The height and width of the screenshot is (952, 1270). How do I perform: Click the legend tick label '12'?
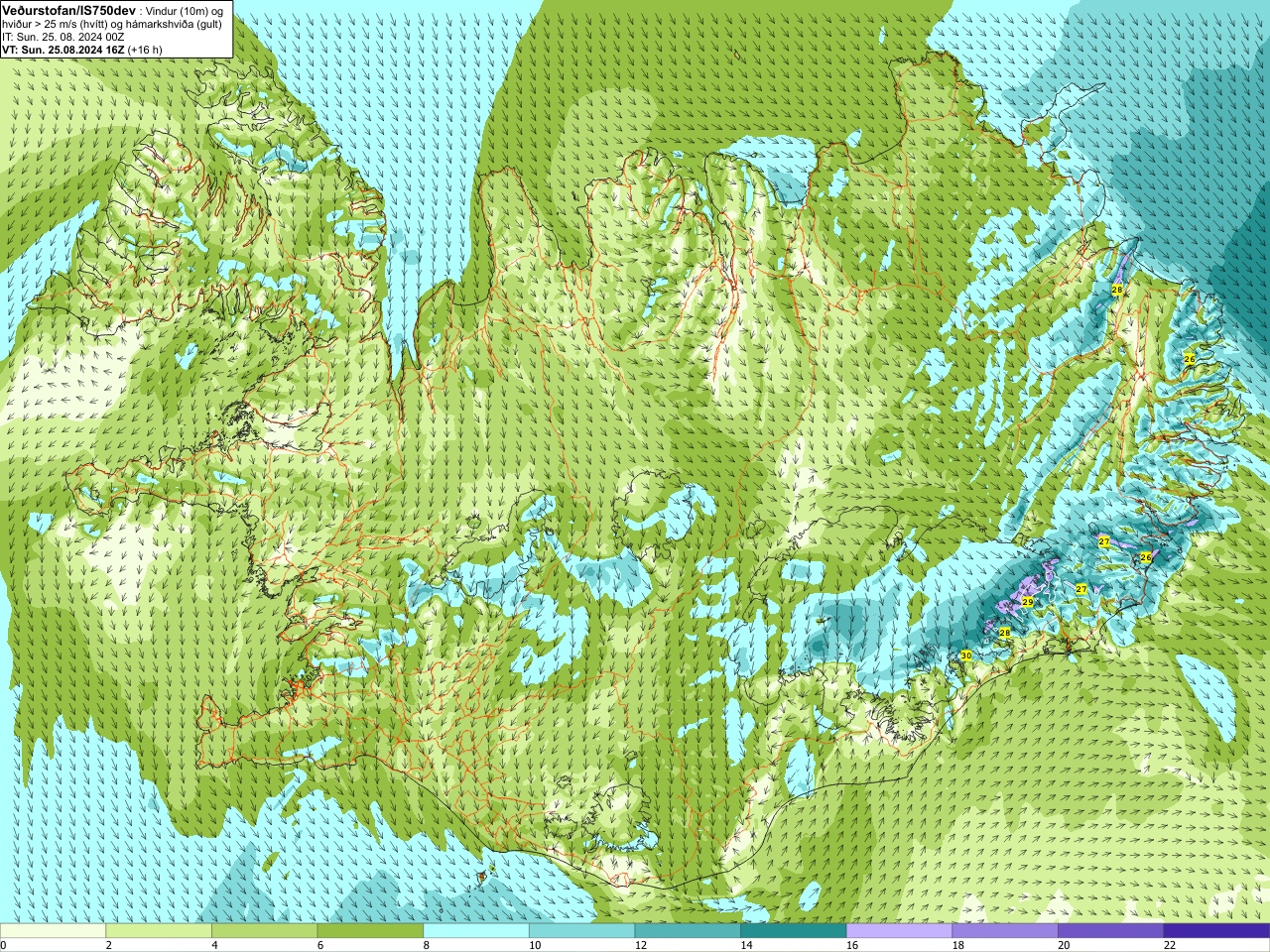[x=641, y=946]
